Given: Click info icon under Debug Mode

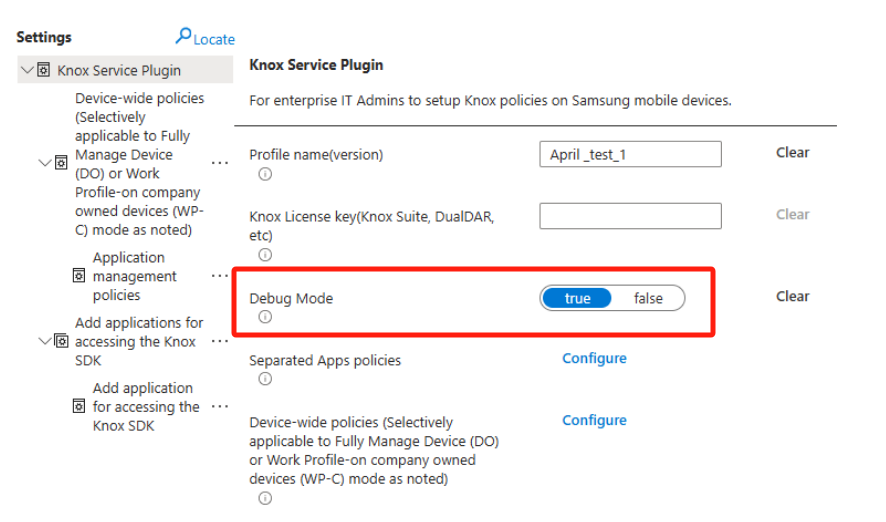Looking at the screenshot, I should (x=265, y=317).
